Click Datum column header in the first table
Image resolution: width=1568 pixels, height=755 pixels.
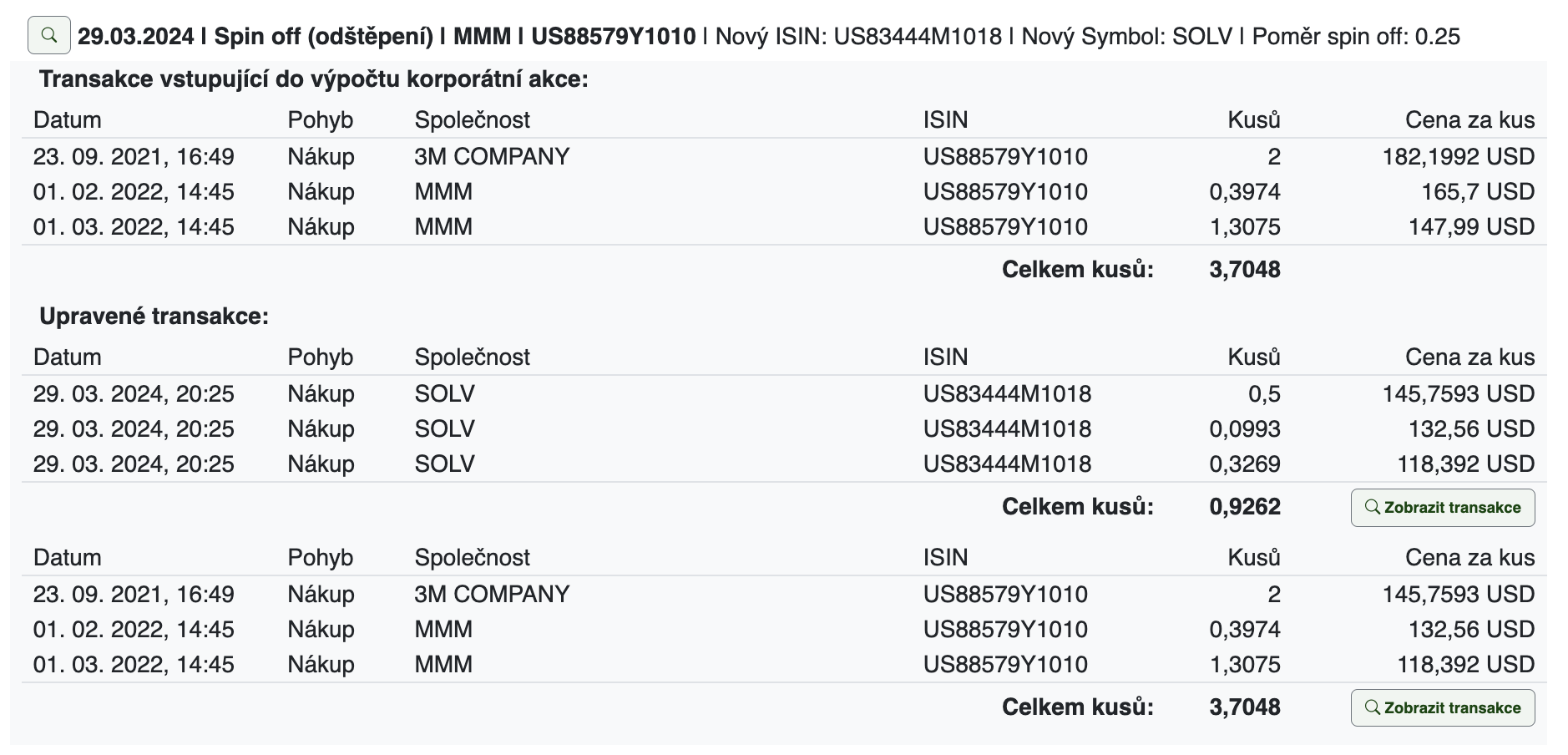coord(67,120)
